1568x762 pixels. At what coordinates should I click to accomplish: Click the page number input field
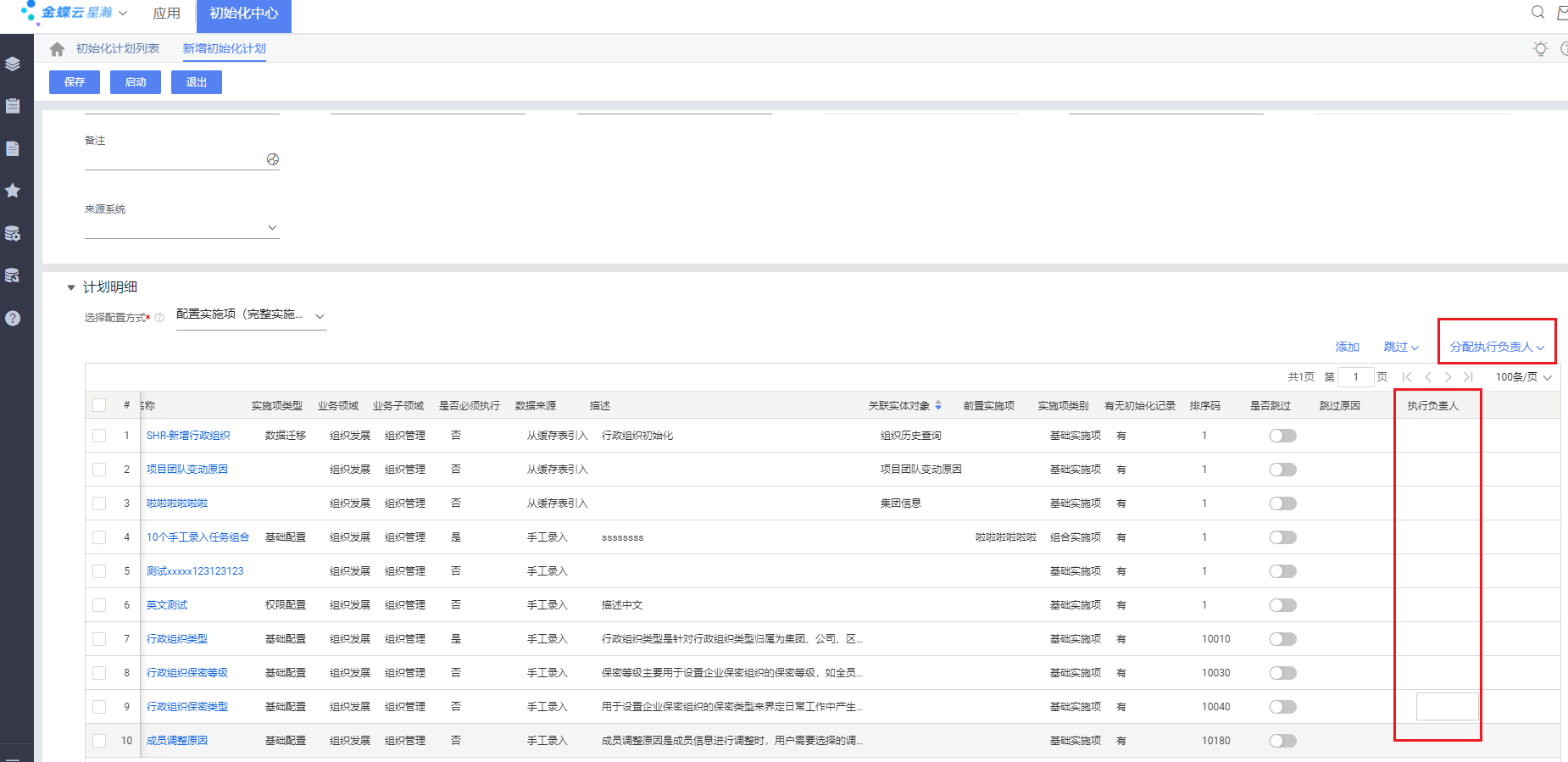(x=1355, y=377)
